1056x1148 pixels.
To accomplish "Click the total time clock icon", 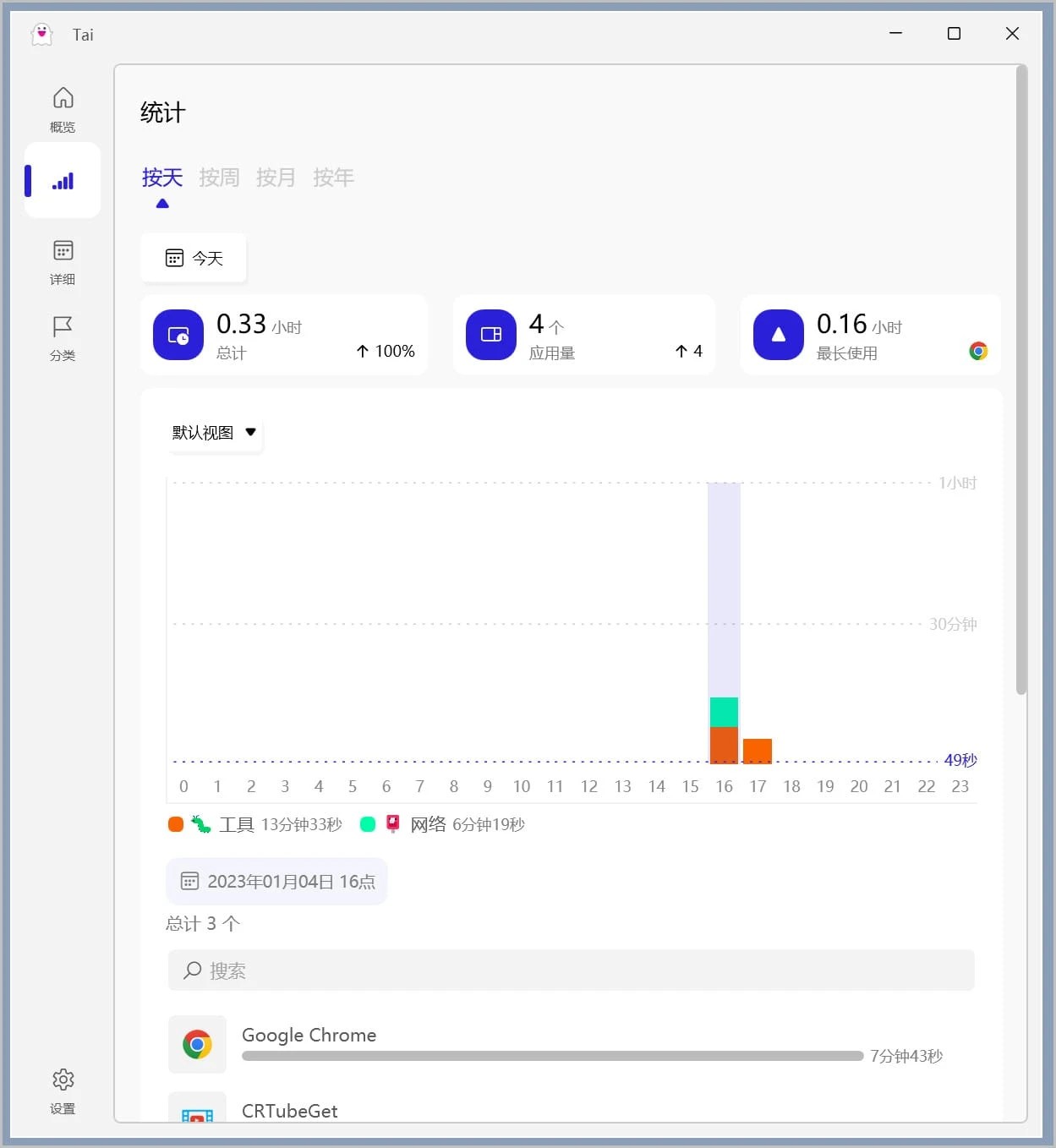I will (178, 335).
